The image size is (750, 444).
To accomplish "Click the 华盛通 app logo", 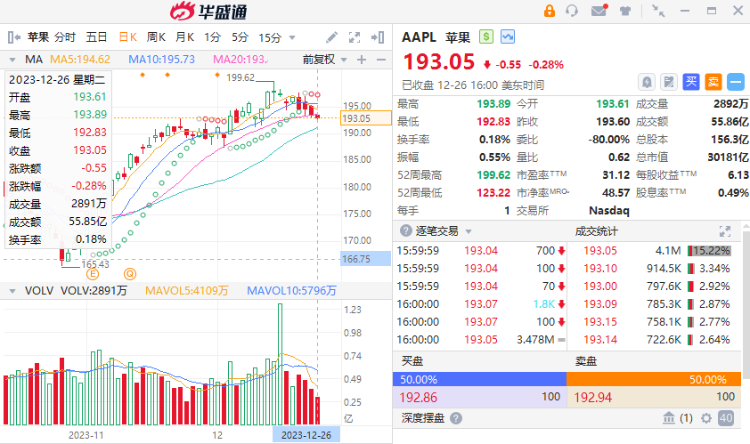I will point(209,11).
